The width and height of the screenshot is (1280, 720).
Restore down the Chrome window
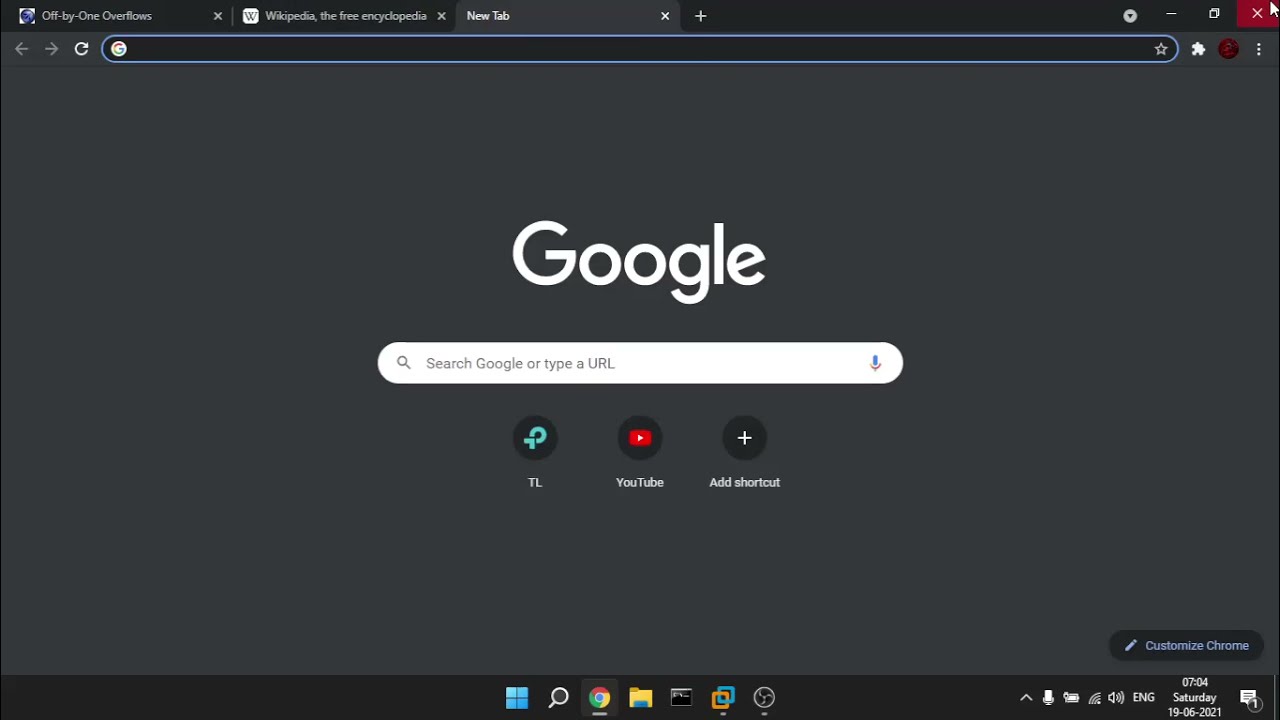click(1214, 14)
